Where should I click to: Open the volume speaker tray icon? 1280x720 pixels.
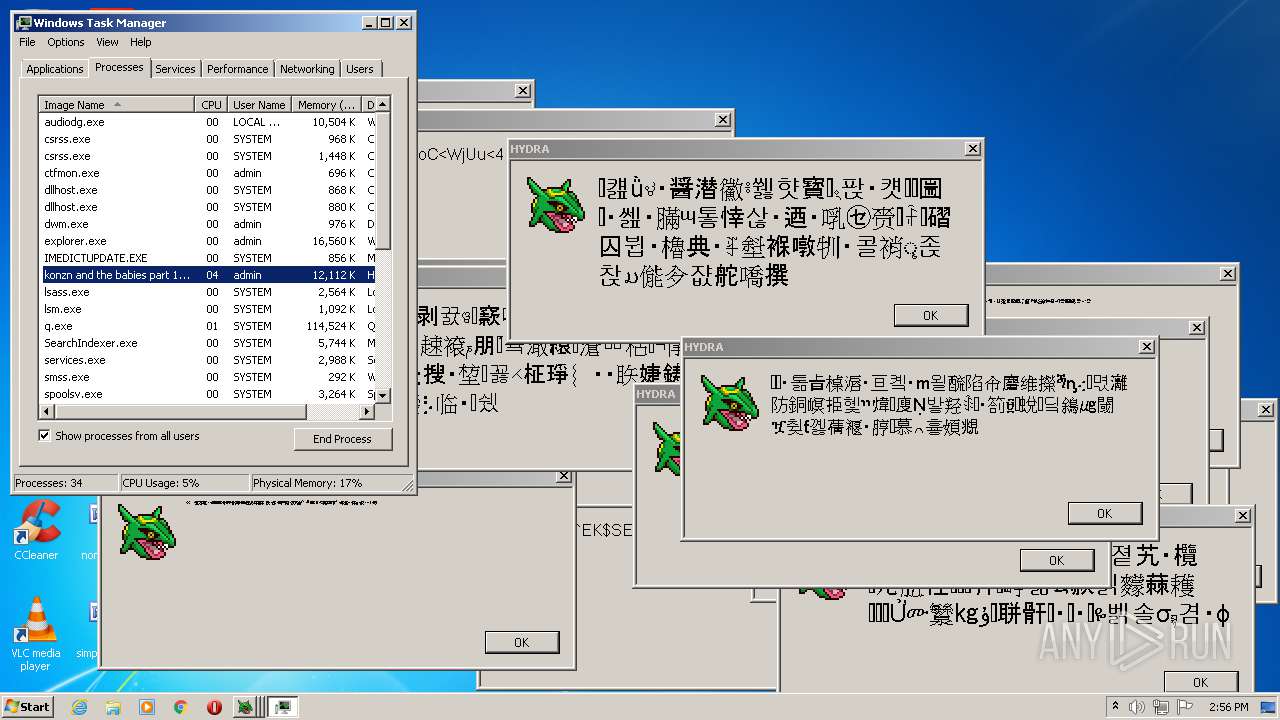1137,707
